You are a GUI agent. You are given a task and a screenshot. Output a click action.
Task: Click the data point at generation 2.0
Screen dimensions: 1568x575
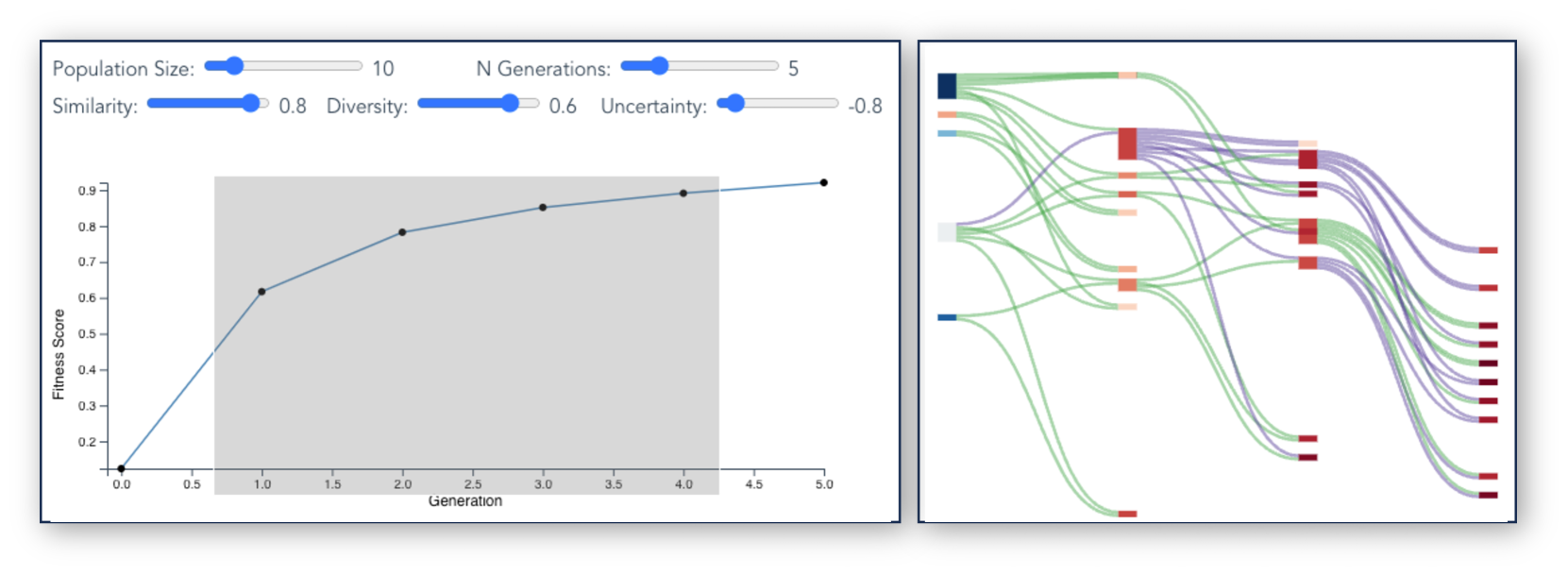(x=402, y=232)
